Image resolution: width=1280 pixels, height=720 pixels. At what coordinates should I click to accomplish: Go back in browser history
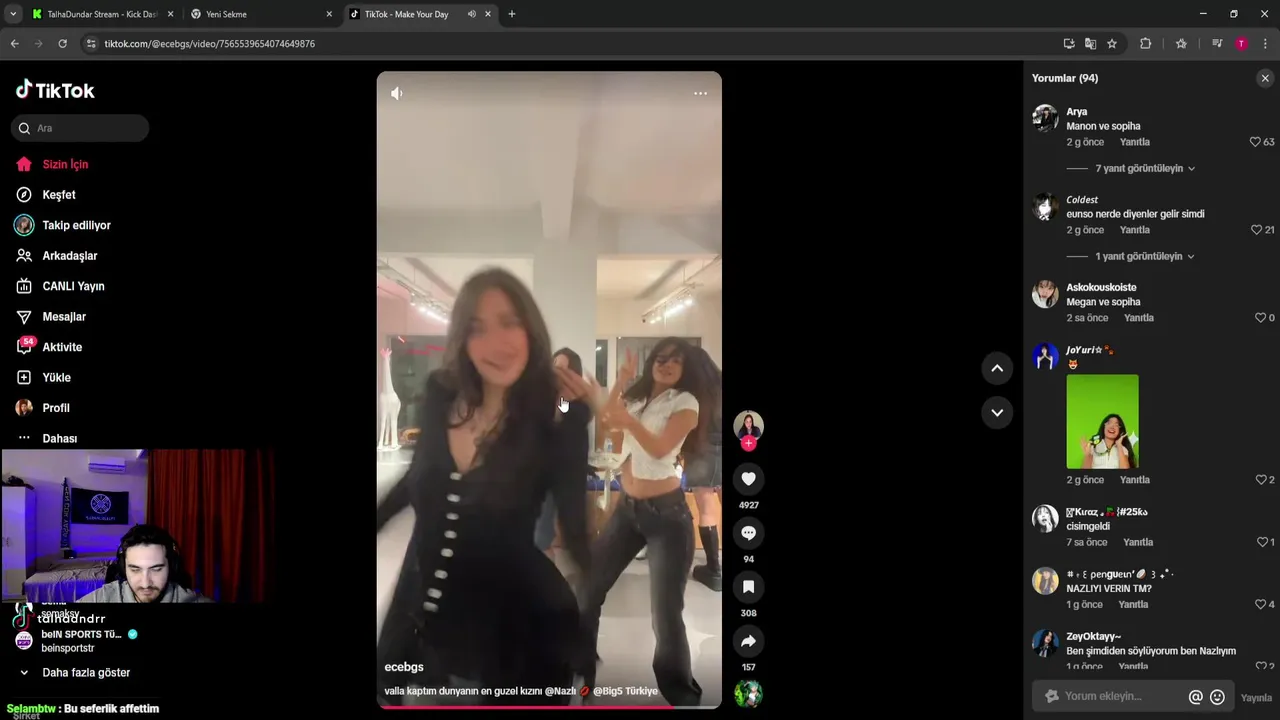(x=14, y=44)
